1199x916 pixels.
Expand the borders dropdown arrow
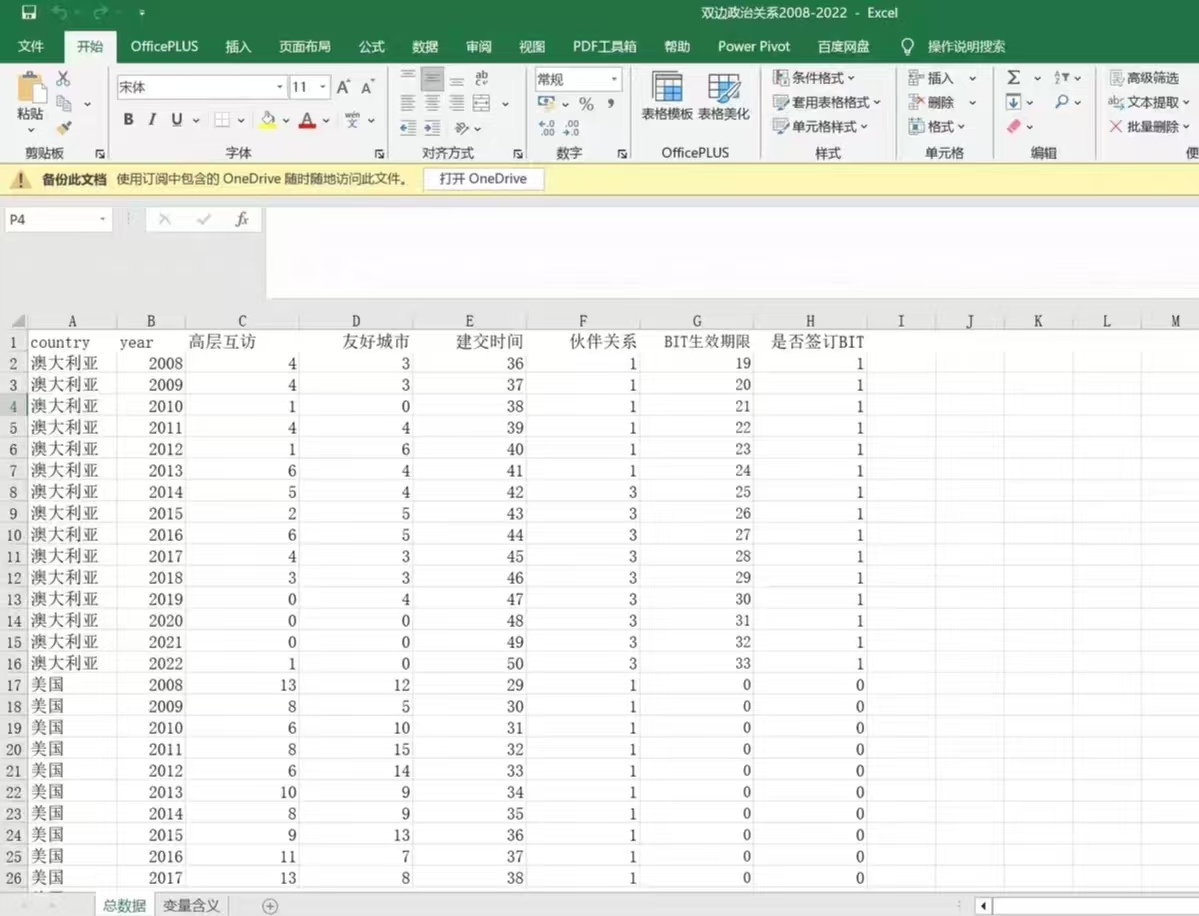(x=241, y=120)
